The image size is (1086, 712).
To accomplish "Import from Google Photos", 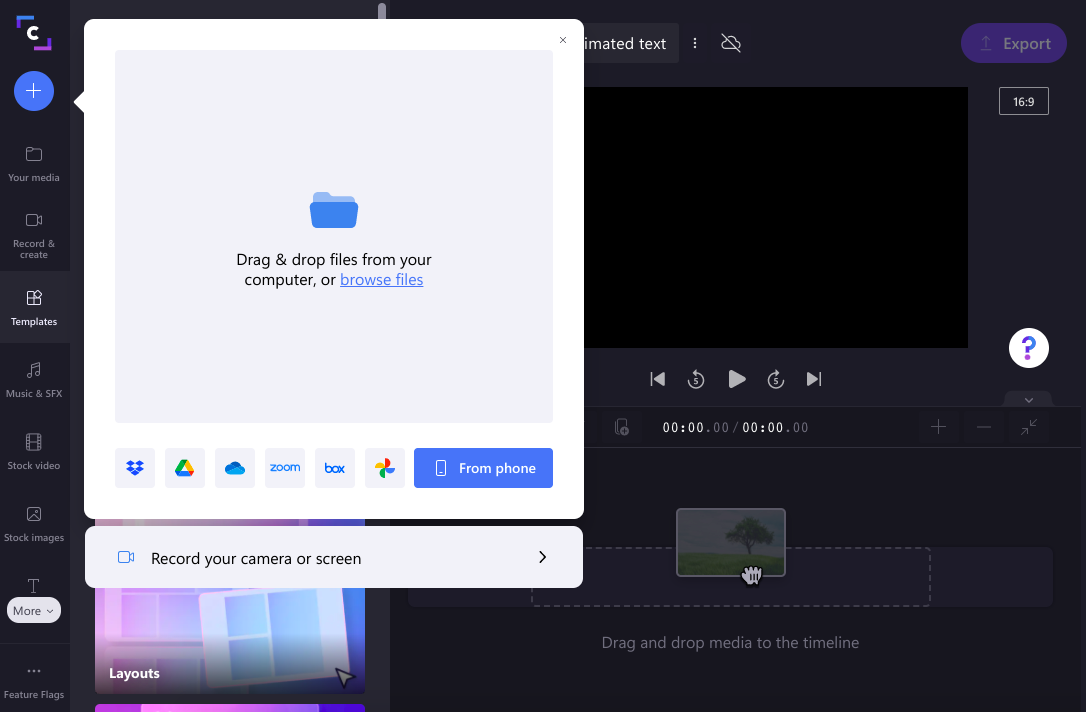I will point(384,467).
